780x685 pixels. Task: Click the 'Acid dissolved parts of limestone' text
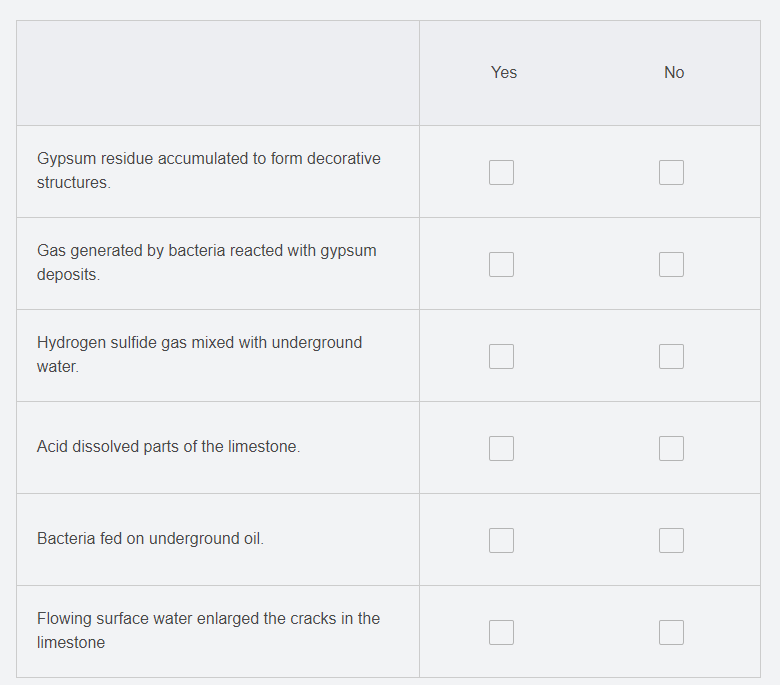coord(169,446)
